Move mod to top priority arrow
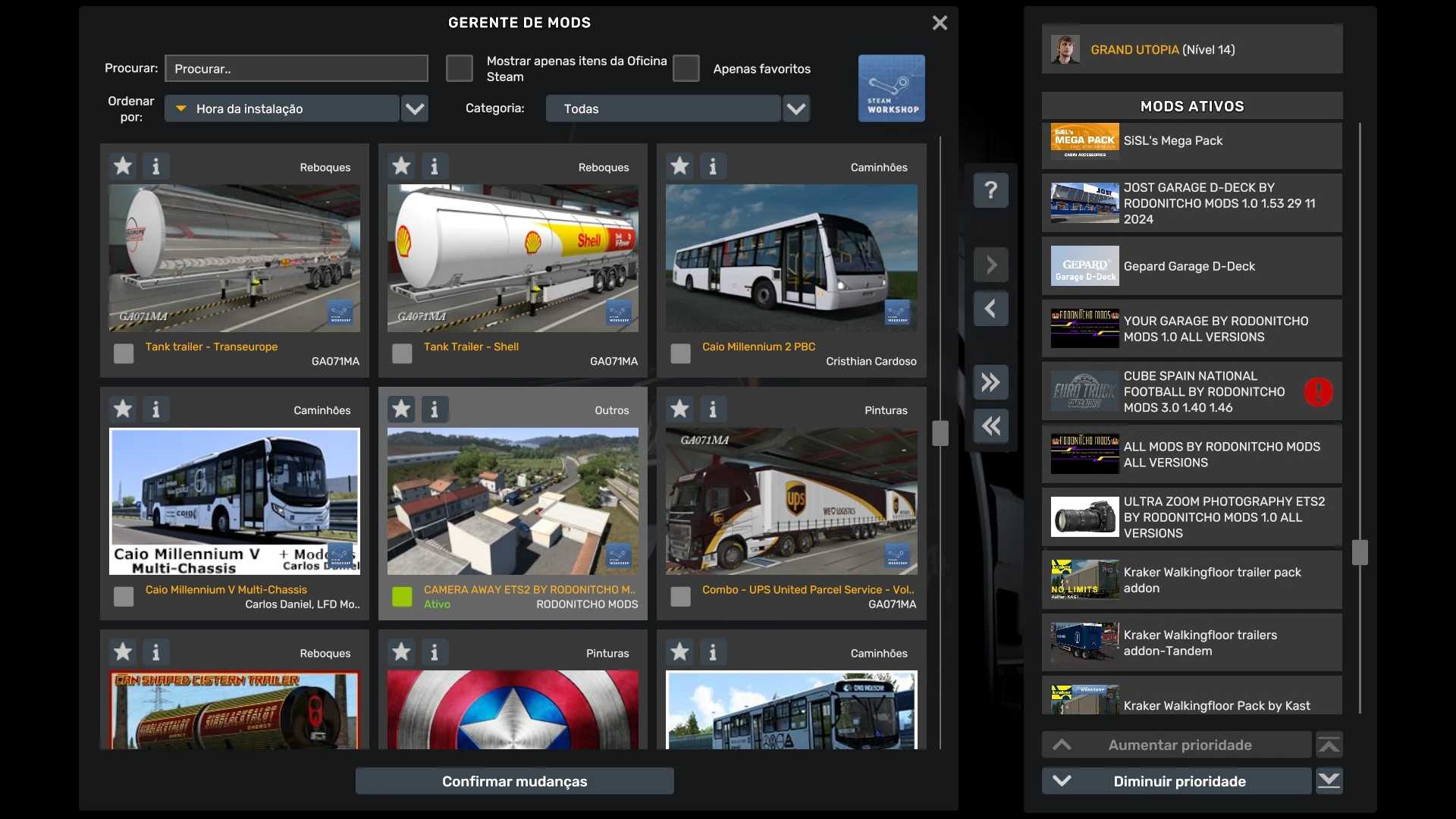The image size is (1456, 819). click(1329, 745)
